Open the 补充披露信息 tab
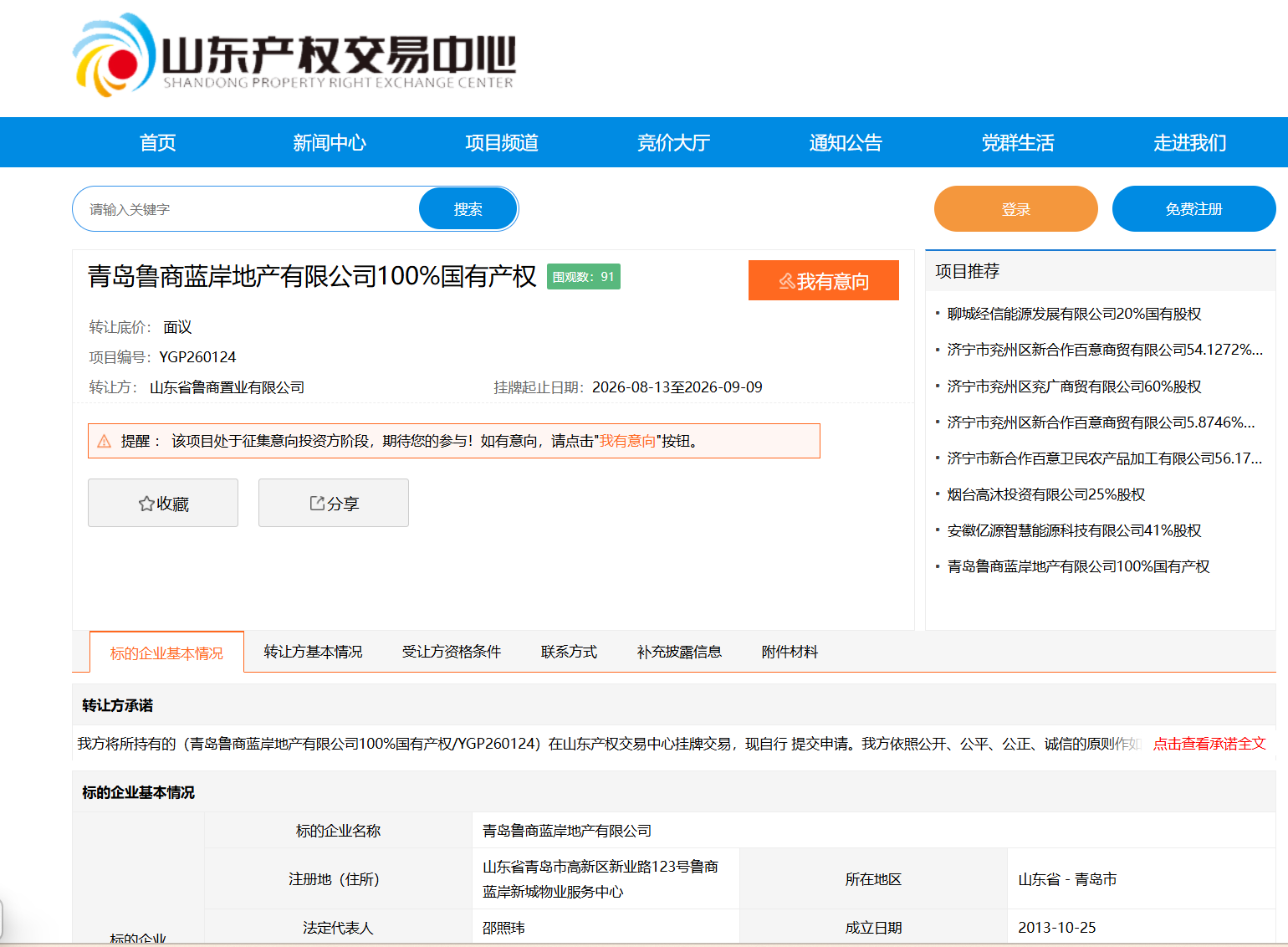 point(679,652)
